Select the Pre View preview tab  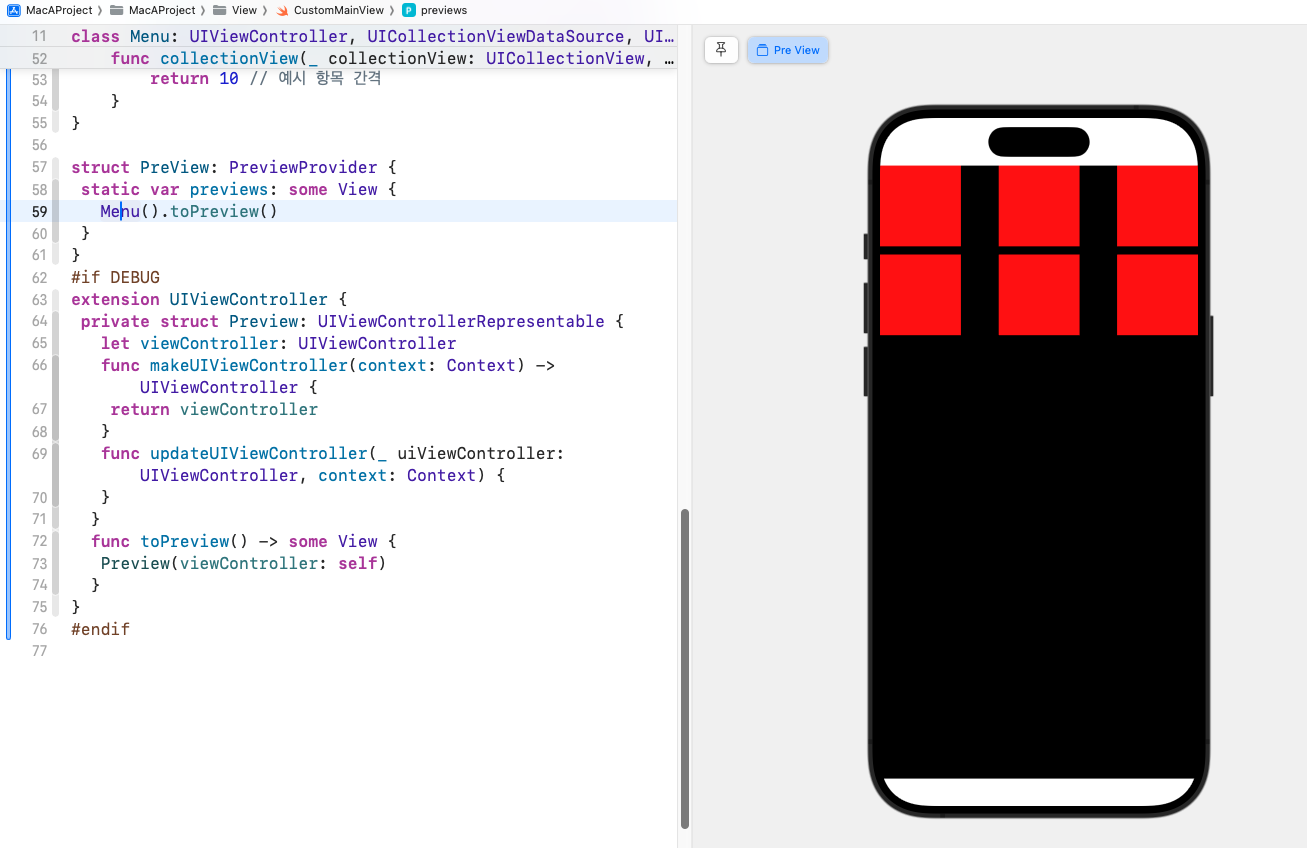click(788, 50)
